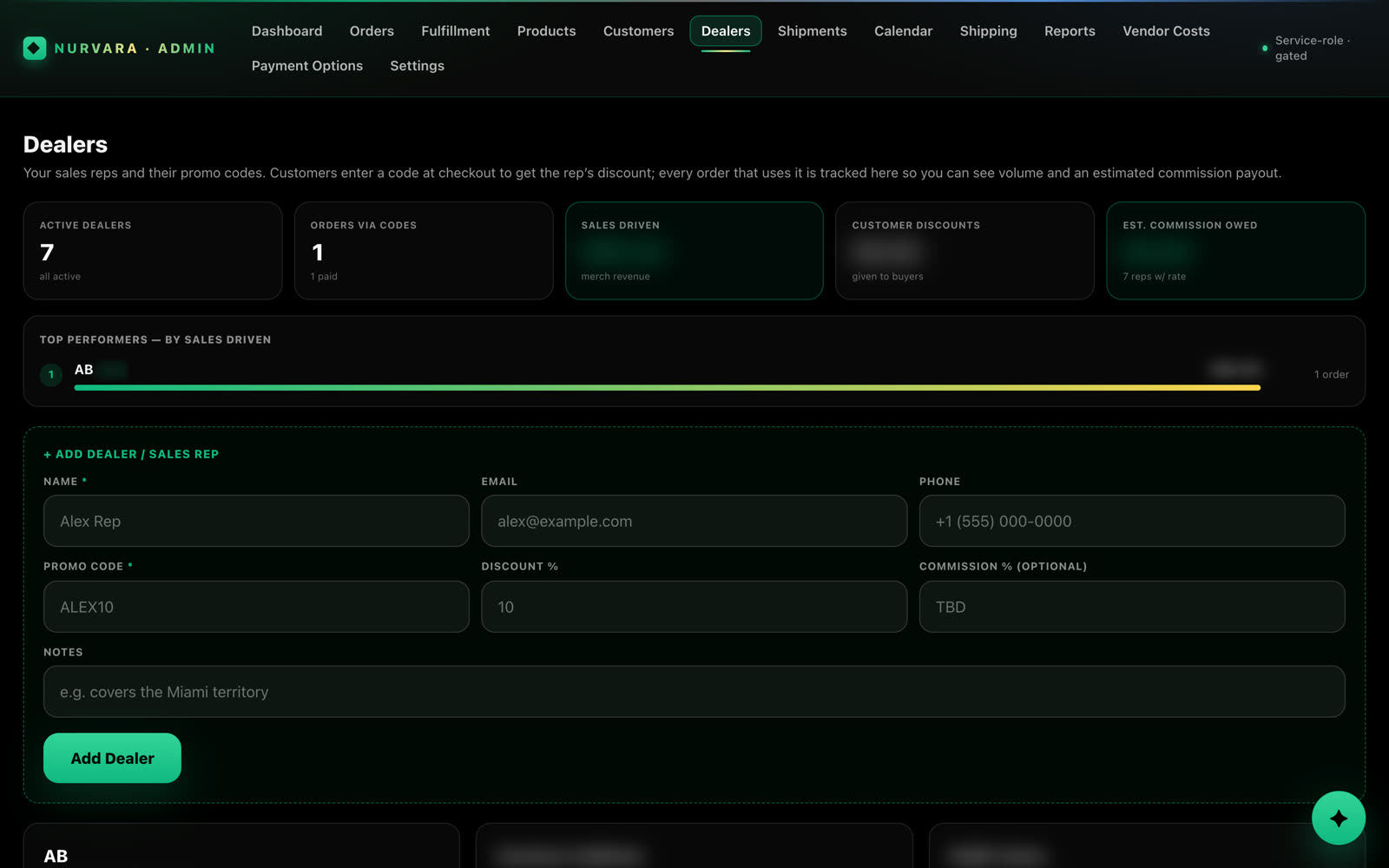
Task: Select the Phone number field
Action: 1132,521
